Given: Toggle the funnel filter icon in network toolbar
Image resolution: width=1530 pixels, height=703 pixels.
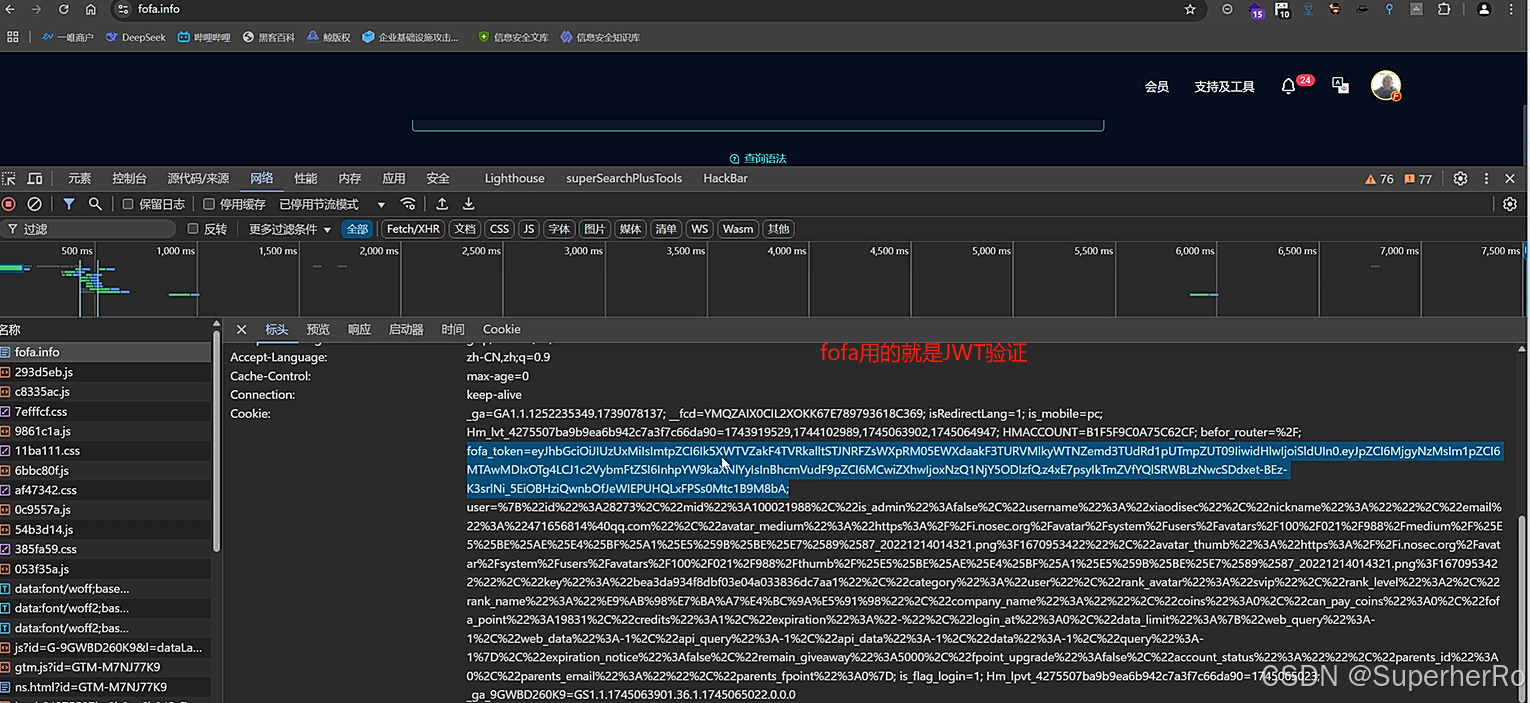Looking at the screenshot, I should 69,204.
